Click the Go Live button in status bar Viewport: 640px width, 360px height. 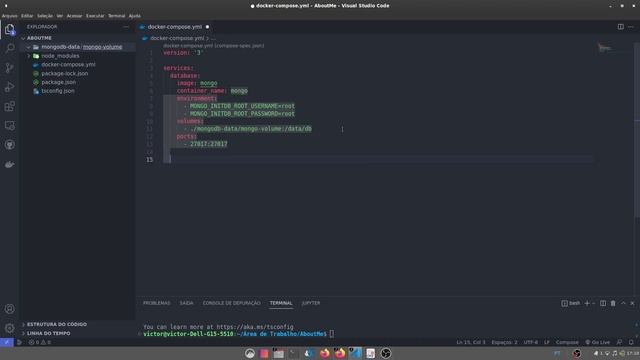(598, 342)
